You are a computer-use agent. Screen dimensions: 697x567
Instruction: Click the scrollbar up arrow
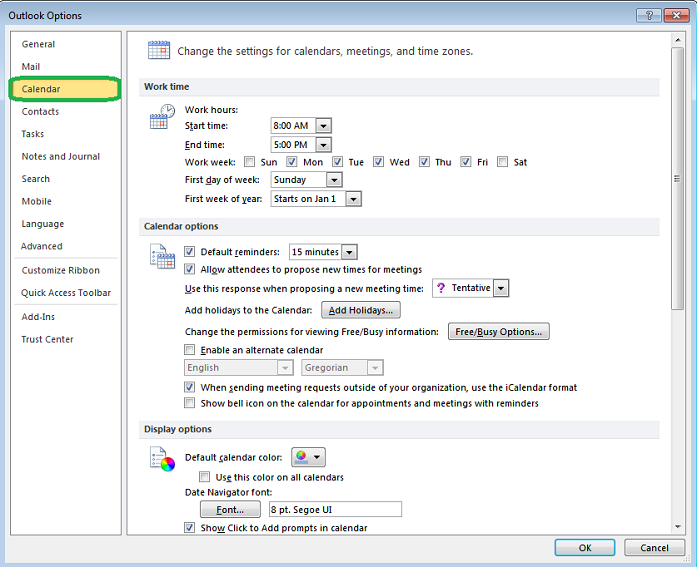coord(677,40)
